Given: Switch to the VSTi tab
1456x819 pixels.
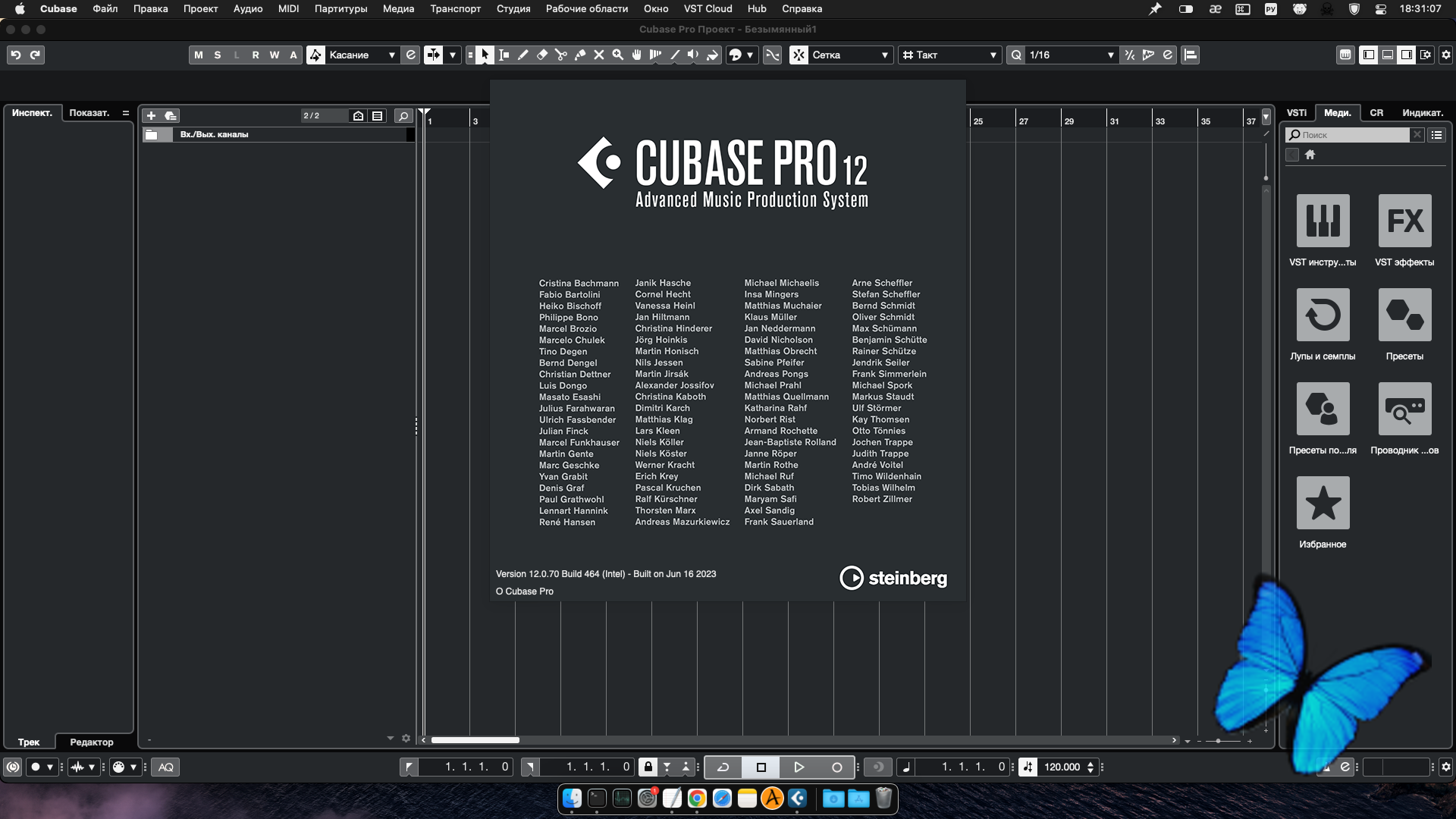Looking at the screenshot, I should pos(1296,112).
